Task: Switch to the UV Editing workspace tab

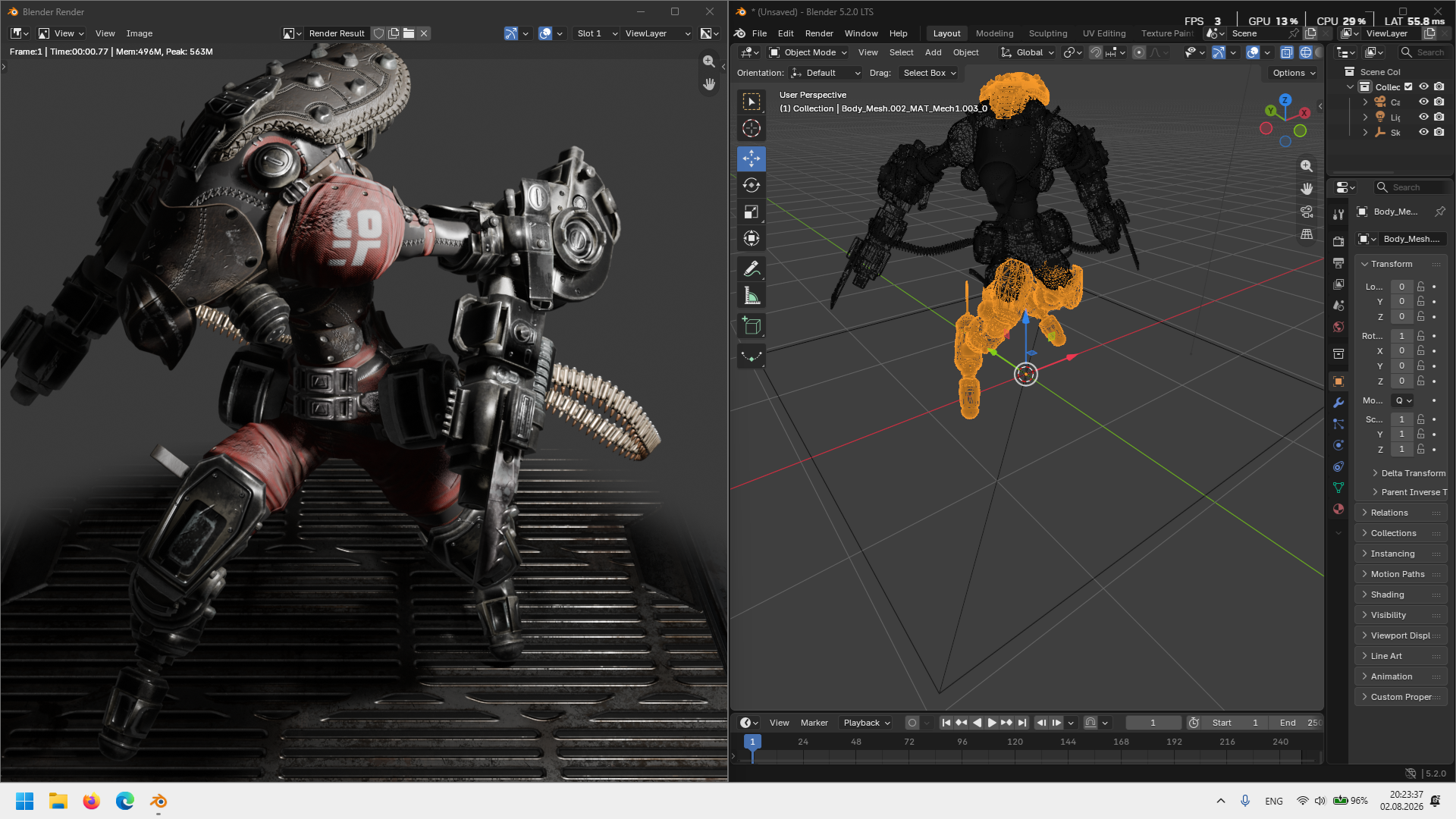Action: 1103,33
